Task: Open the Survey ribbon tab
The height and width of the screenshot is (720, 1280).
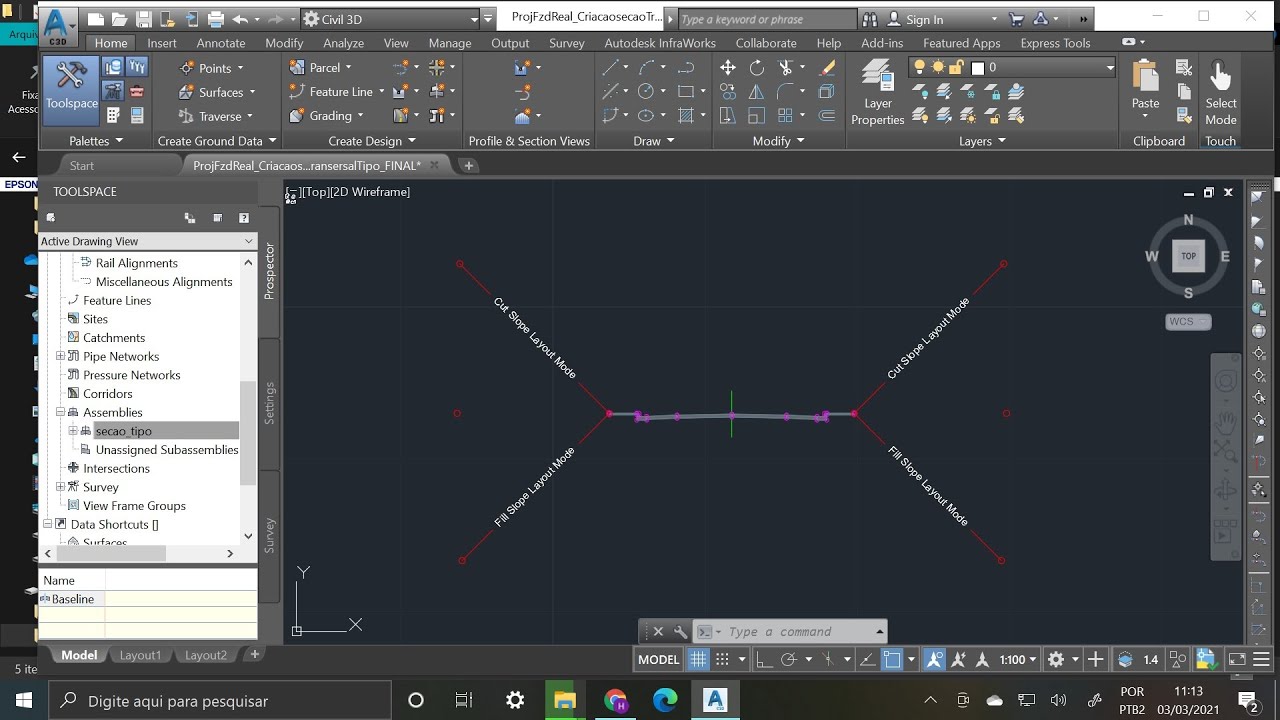Action: (567, 43)
